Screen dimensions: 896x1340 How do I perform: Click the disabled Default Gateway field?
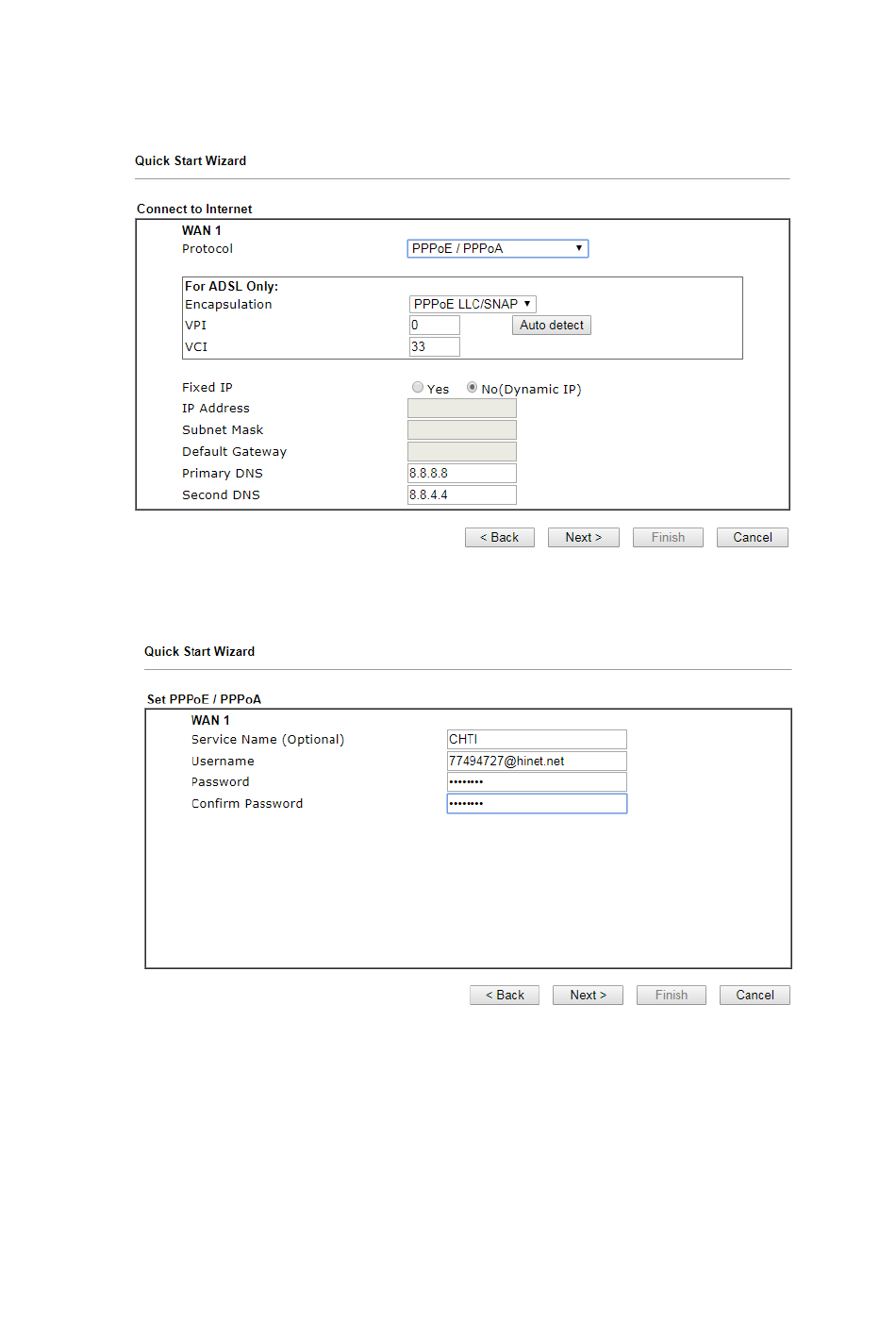pyautogui.click(x=462, y=451)
